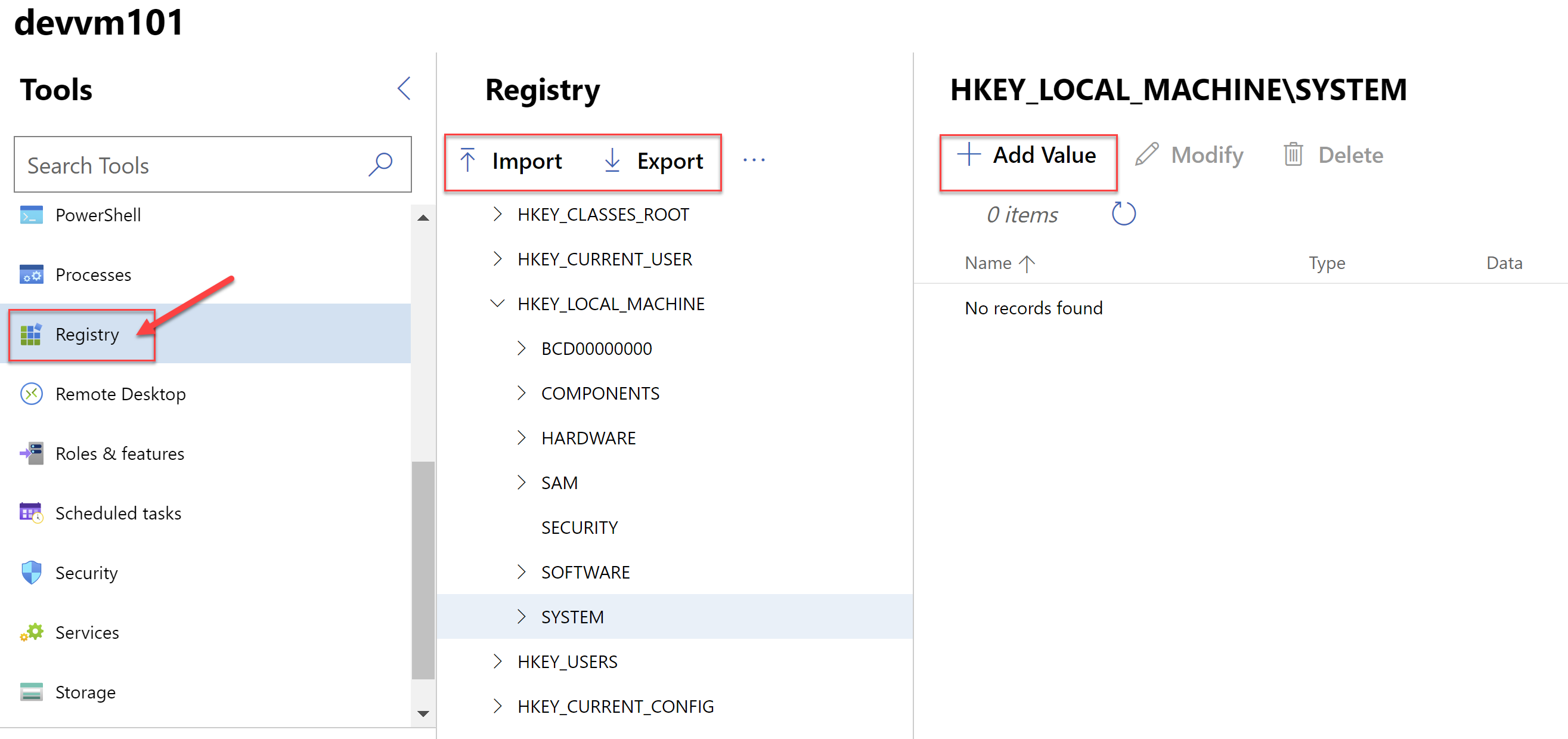Click Add Value button
Image resolution: width=1568 pixels, height=739 pixels.
pyautogui.click(x=1027, y=155)
